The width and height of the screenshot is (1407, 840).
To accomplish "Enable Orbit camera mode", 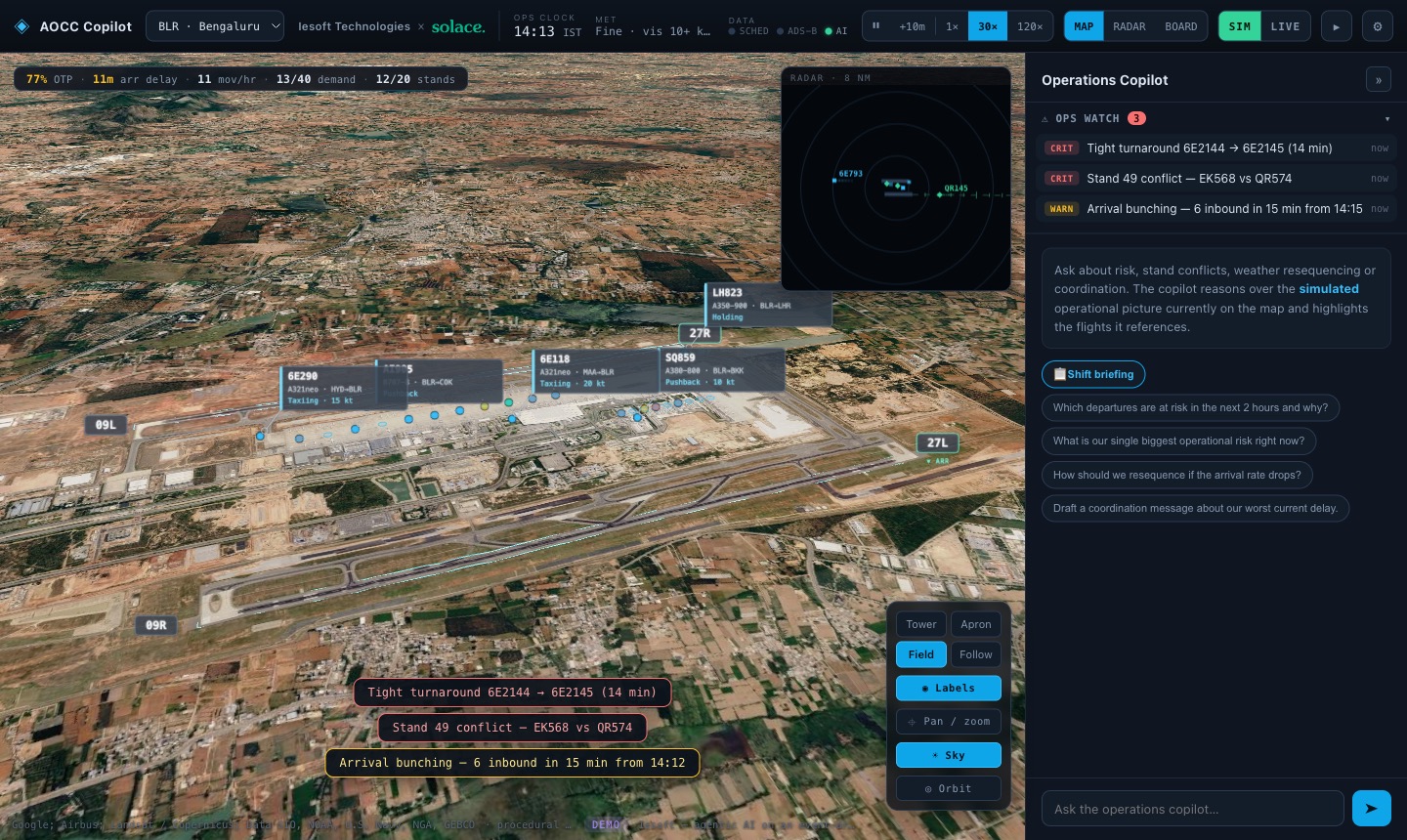I will (949, 788).
